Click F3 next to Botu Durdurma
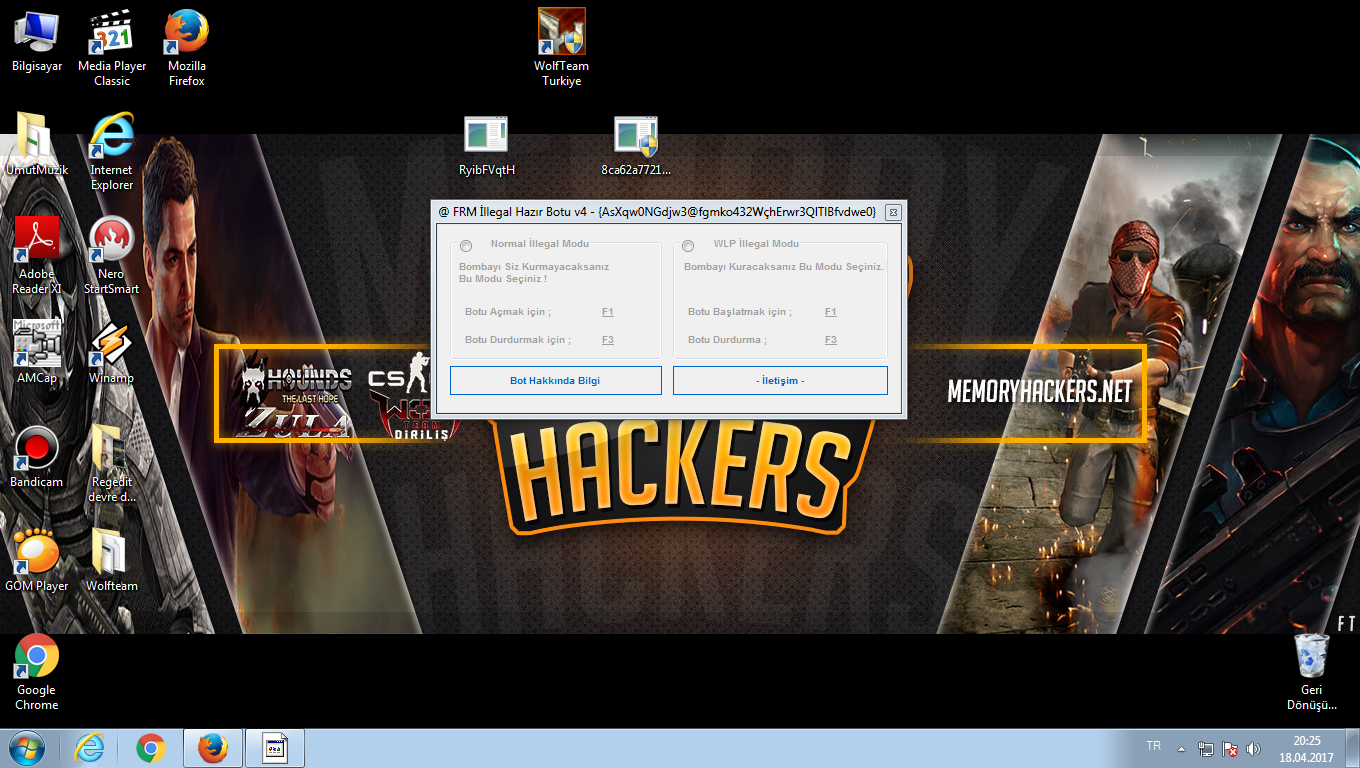The image size is (1360, 768). [831, 340]
